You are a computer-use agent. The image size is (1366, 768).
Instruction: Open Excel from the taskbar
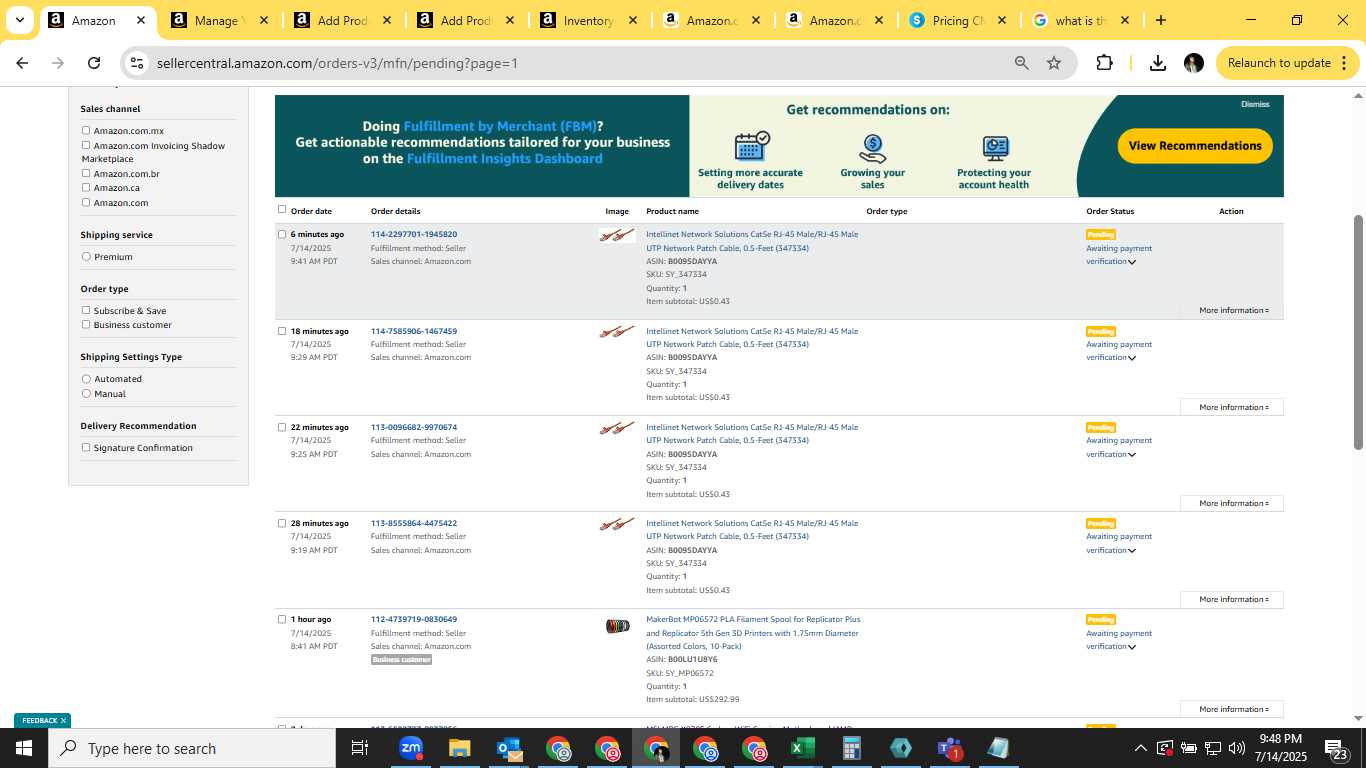pos(802,748)
